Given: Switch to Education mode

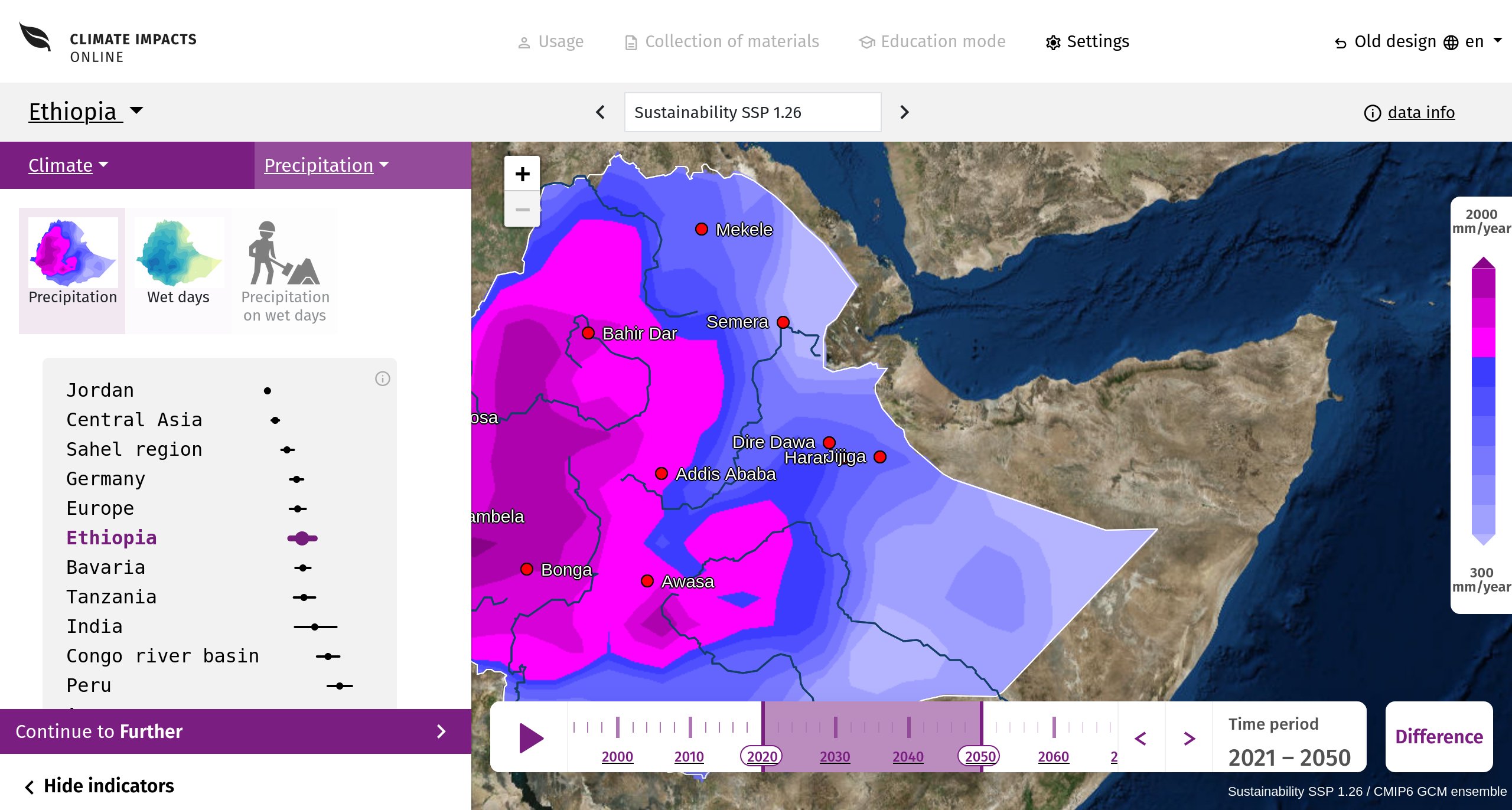Looking at the screenshot, I should coord(932,42).
